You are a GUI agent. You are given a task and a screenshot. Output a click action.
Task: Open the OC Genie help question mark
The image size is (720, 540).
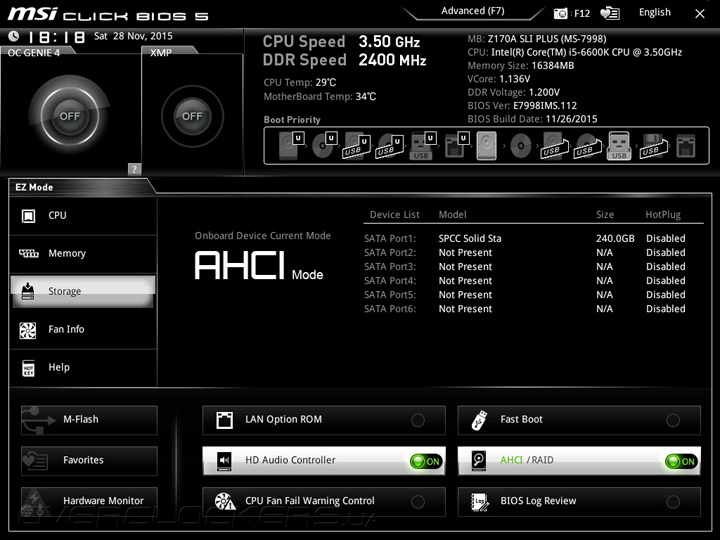click(x=134, y=169)
